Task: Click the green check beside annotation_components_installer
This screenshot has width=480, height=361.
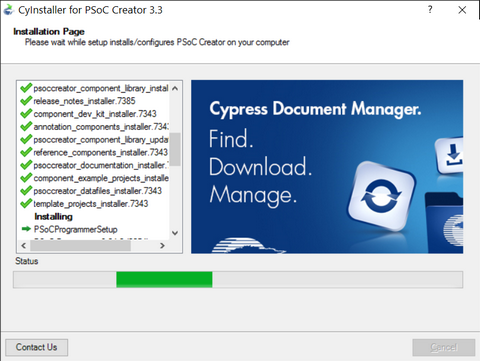Action: tap(26, 127)
